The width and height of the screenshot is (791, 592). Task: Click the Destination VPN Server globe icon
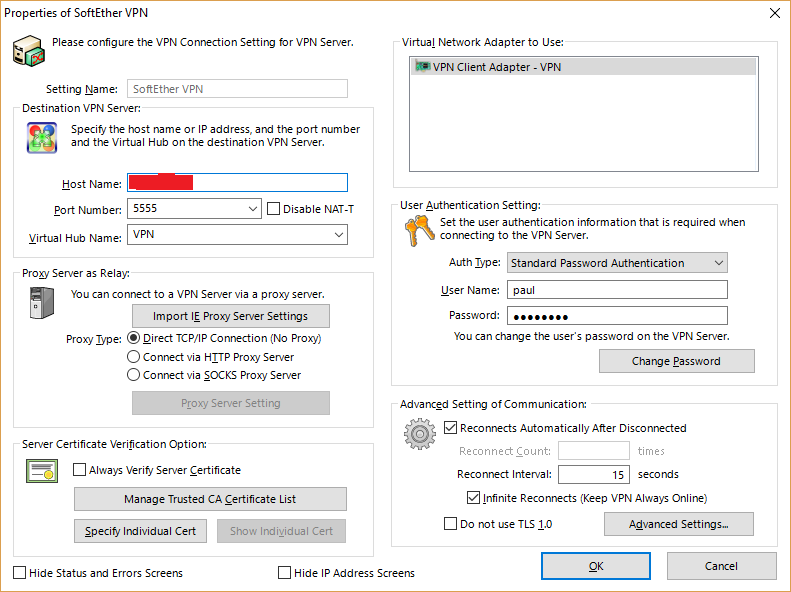pyautogui.click(x=42, y=138)
